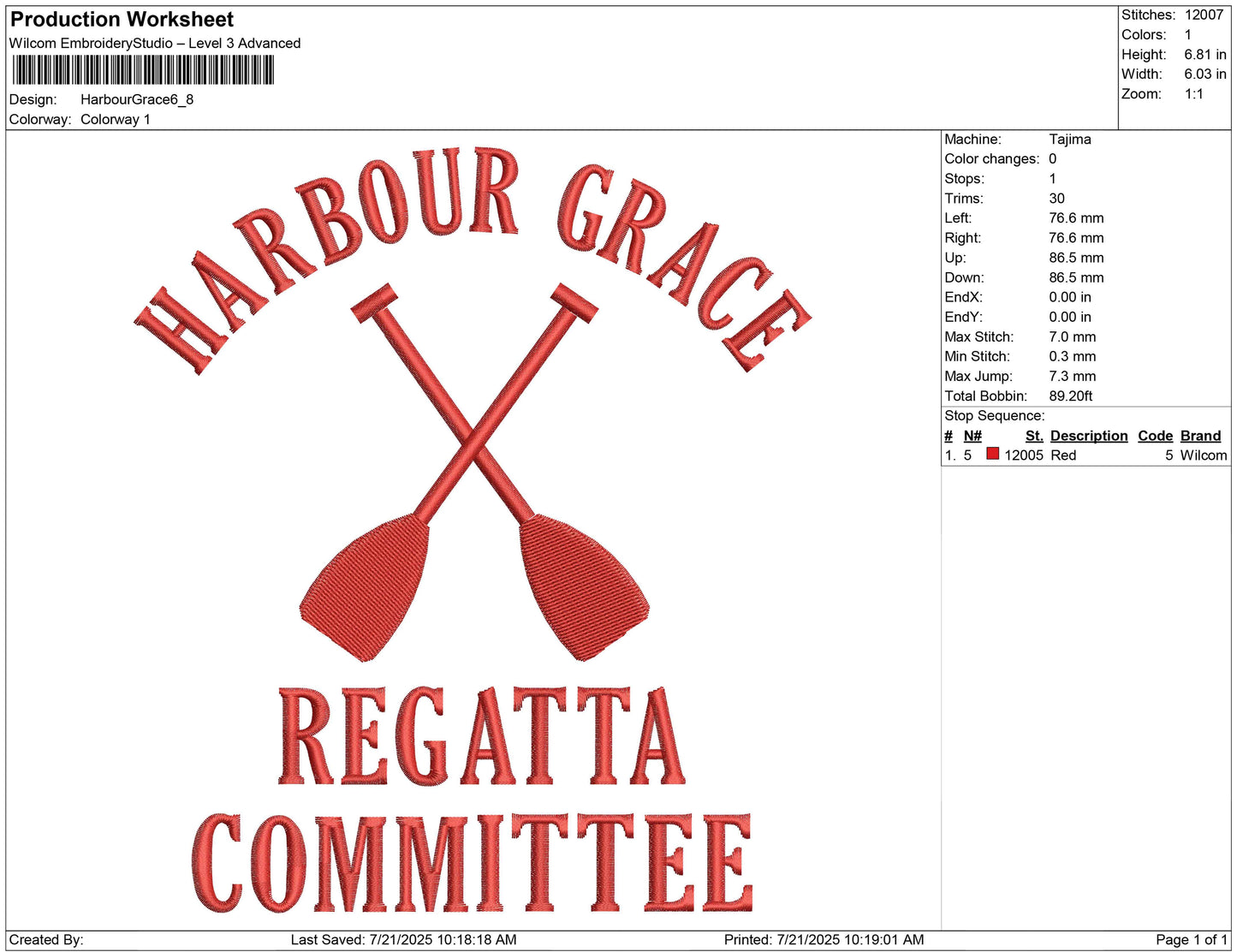Select the design name 'HarbourGrace6_8'
The height and width of the screenshot is (952, 1237).
coord(137,99)
